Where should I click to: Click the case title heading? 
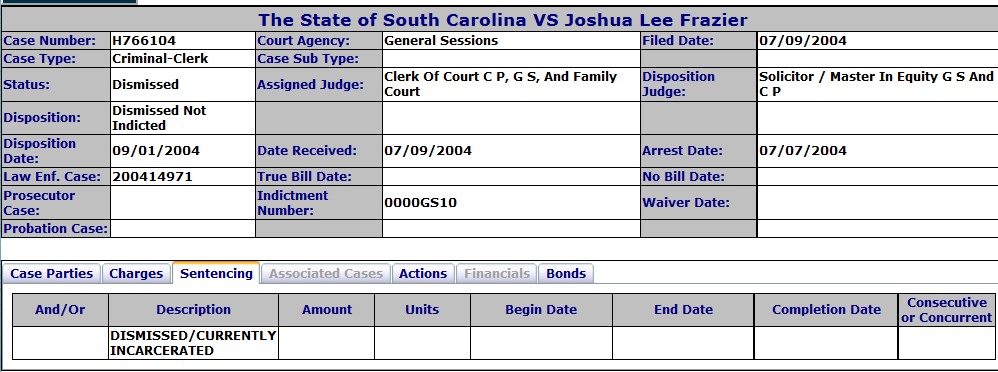point(503,20)
